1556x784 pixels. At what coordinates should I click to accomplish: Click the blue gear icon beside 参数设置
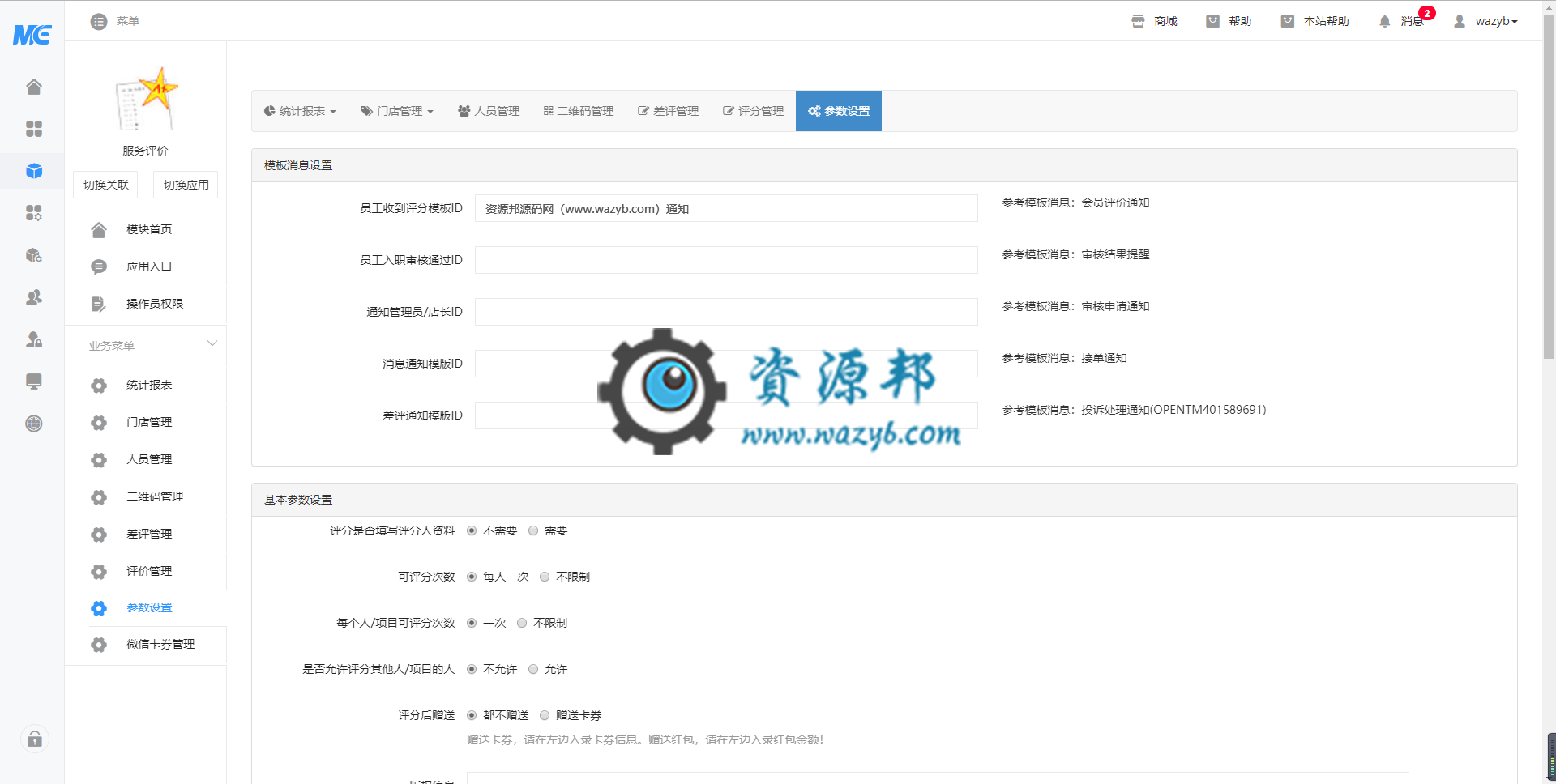point(99,608)
